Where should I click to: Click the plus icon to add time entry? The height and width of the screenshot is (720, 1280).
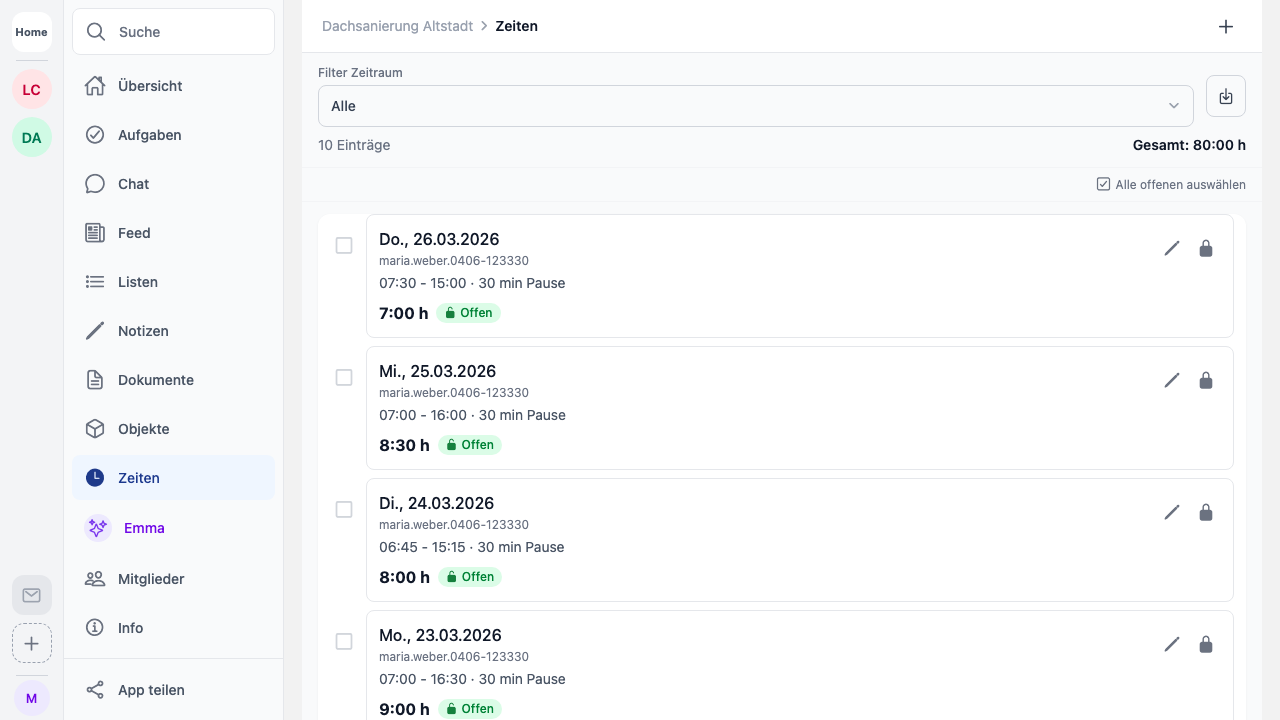click(1226, 27)
